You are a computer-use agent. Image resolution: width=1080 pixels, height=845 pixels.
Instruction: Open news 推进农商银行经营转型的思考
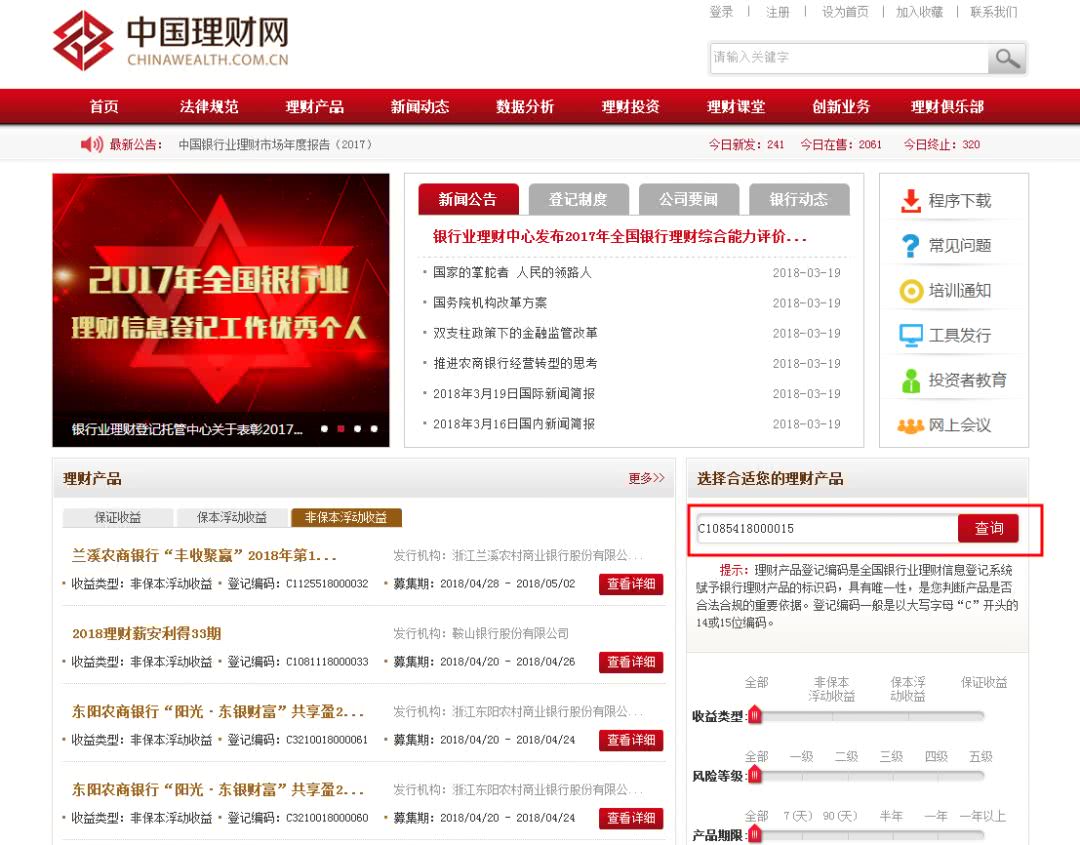pyautogui.click(x=515, y=364)
